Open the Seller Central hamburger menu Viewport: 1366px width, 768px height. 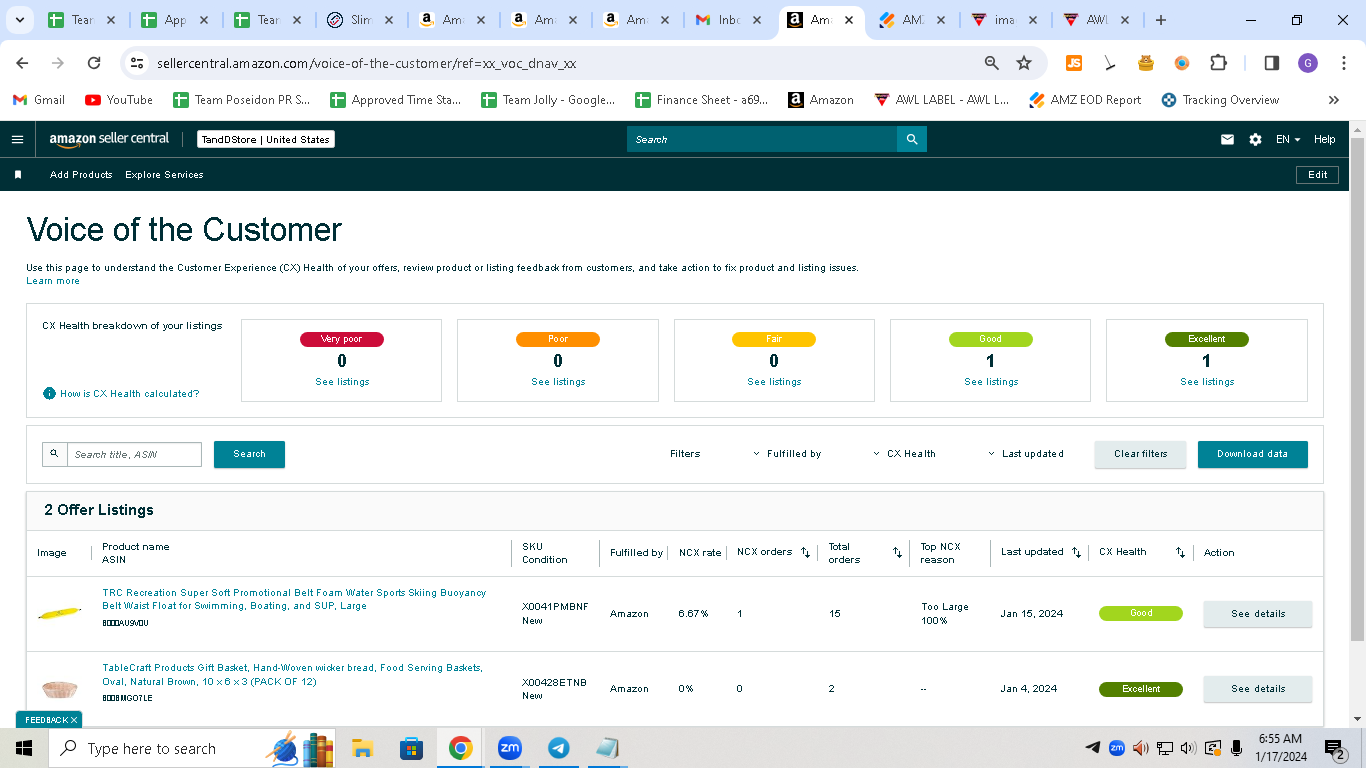(x=17, y=139)
